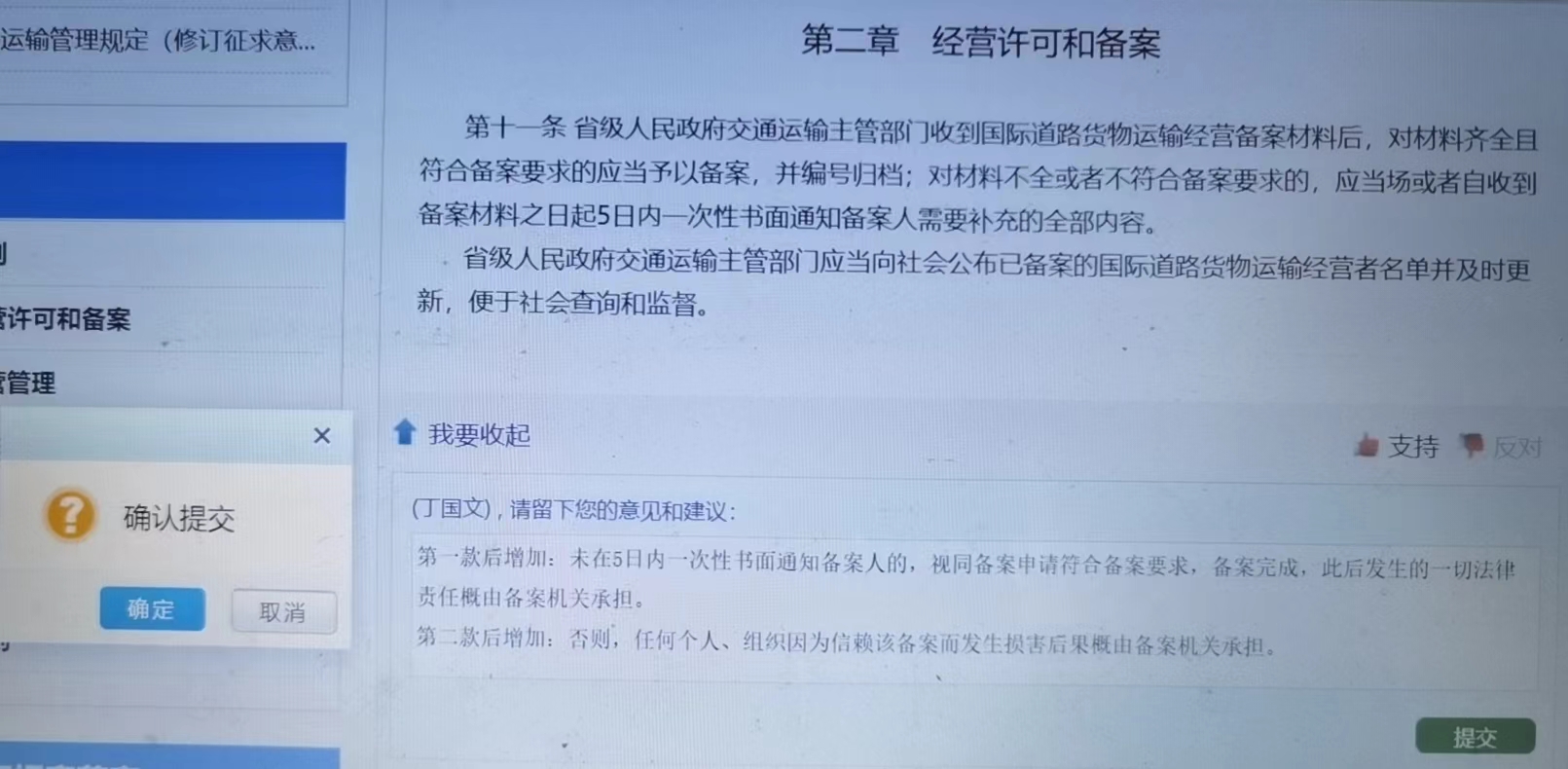1568x769 pixels.
Task: Click the thumbs-up icon beside 支持
Action: pos(1366,446)
